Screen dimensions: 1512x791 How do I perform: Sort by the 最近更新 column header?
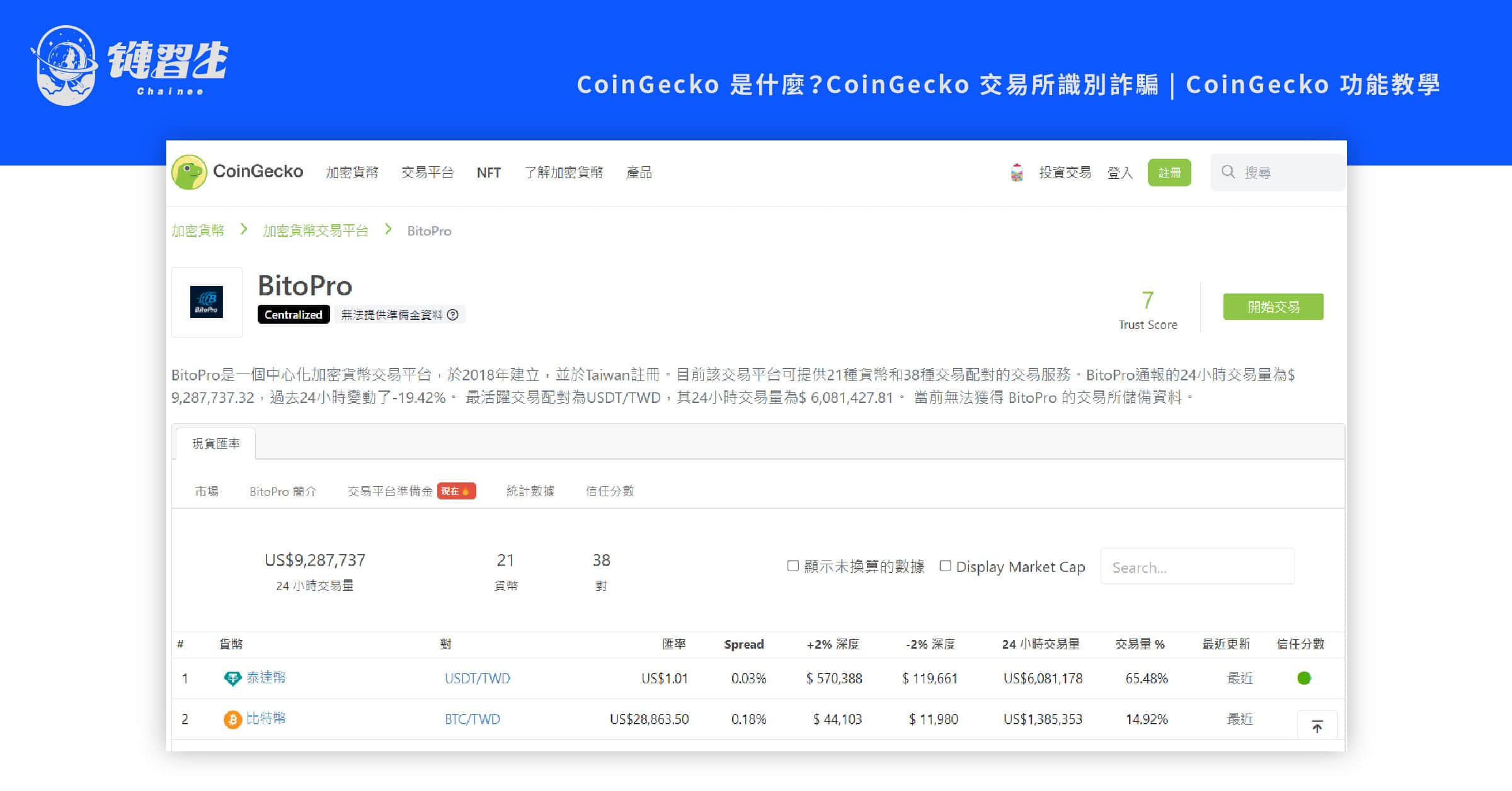(1226, 644)
